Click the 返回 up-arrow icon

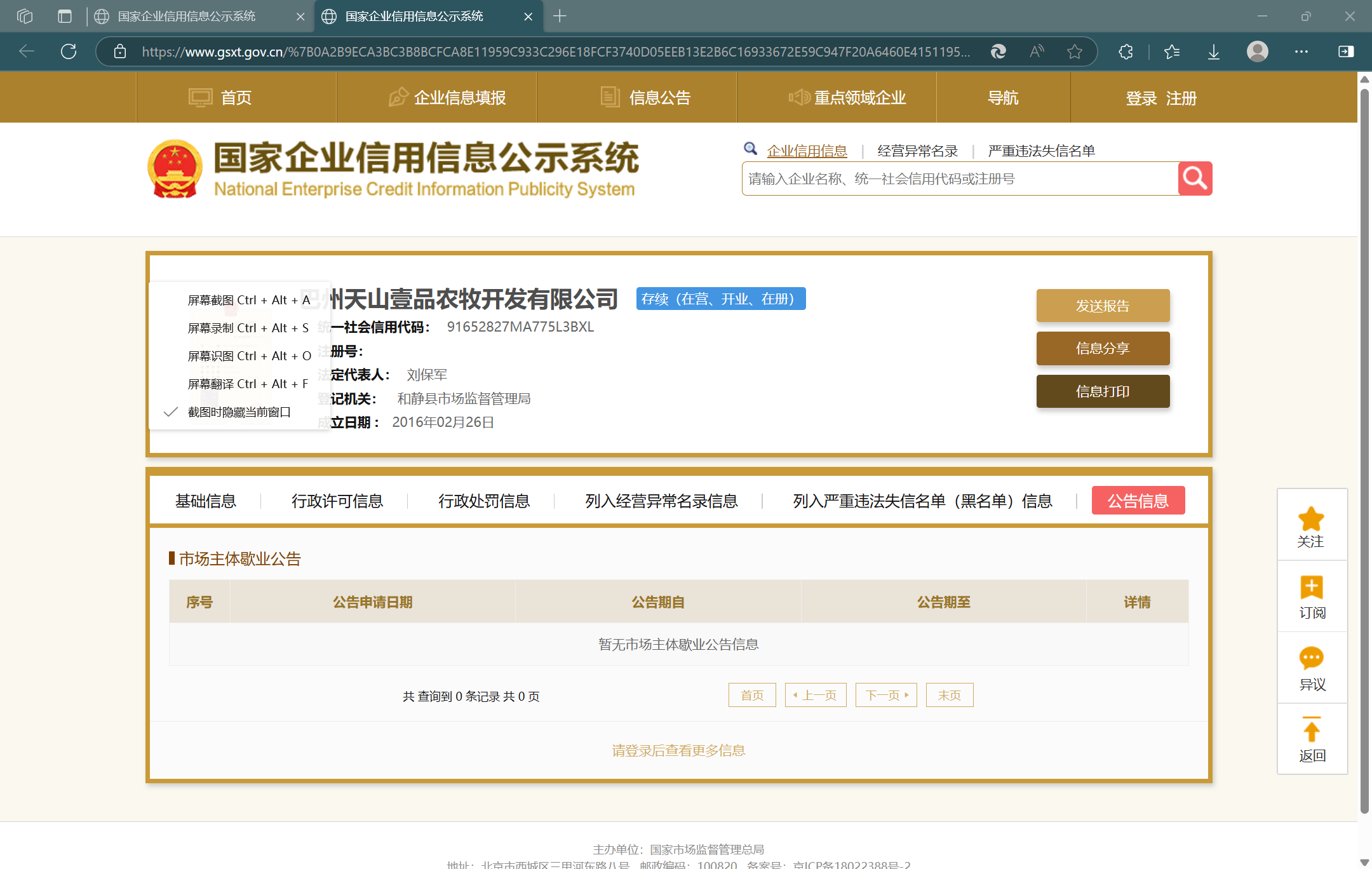(1311, 729)
